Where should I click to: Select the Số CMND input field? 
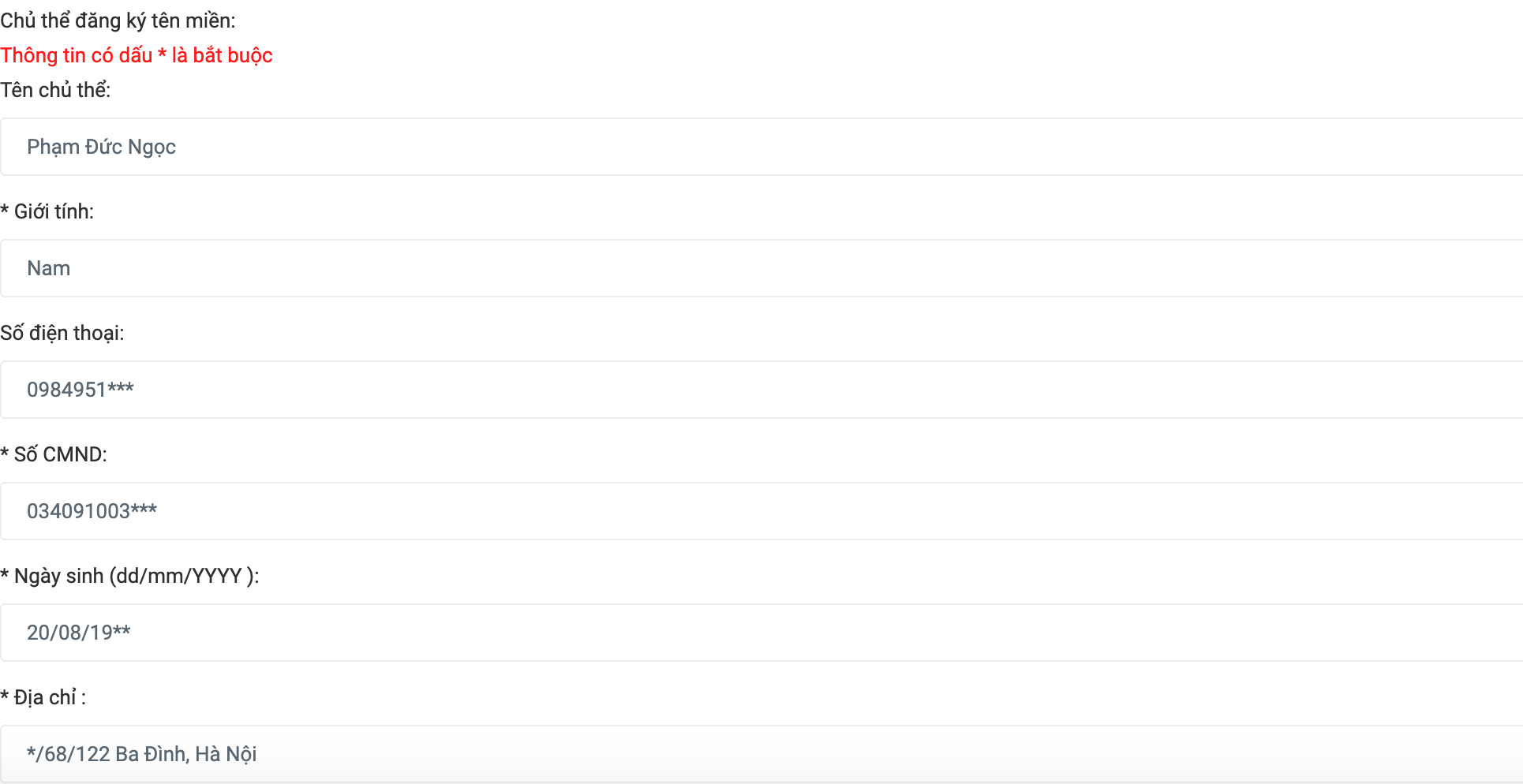tap(761, 511)
